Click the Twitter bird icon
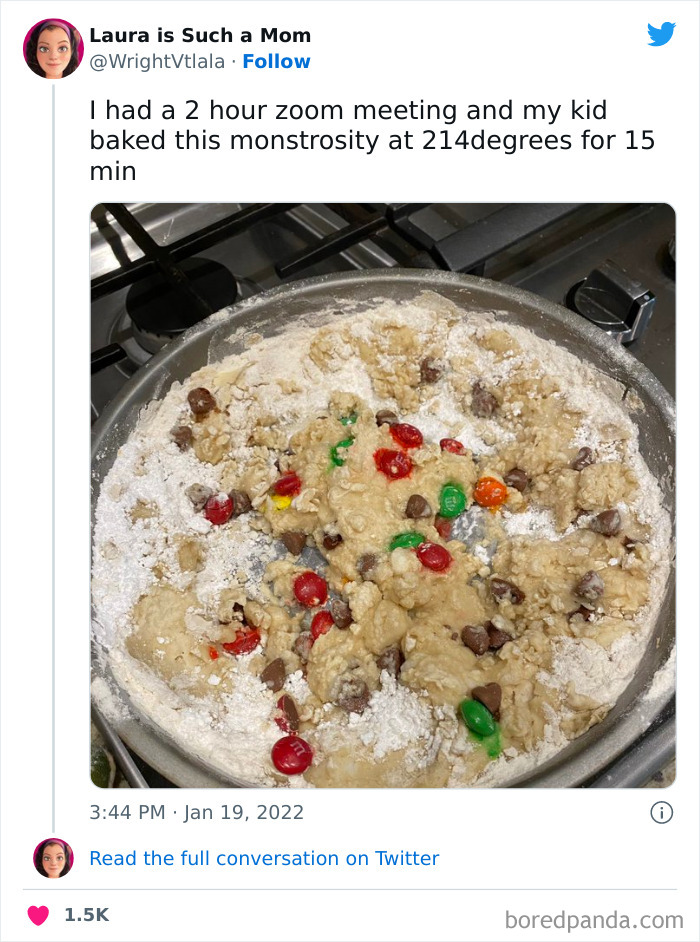 point(662,34)
